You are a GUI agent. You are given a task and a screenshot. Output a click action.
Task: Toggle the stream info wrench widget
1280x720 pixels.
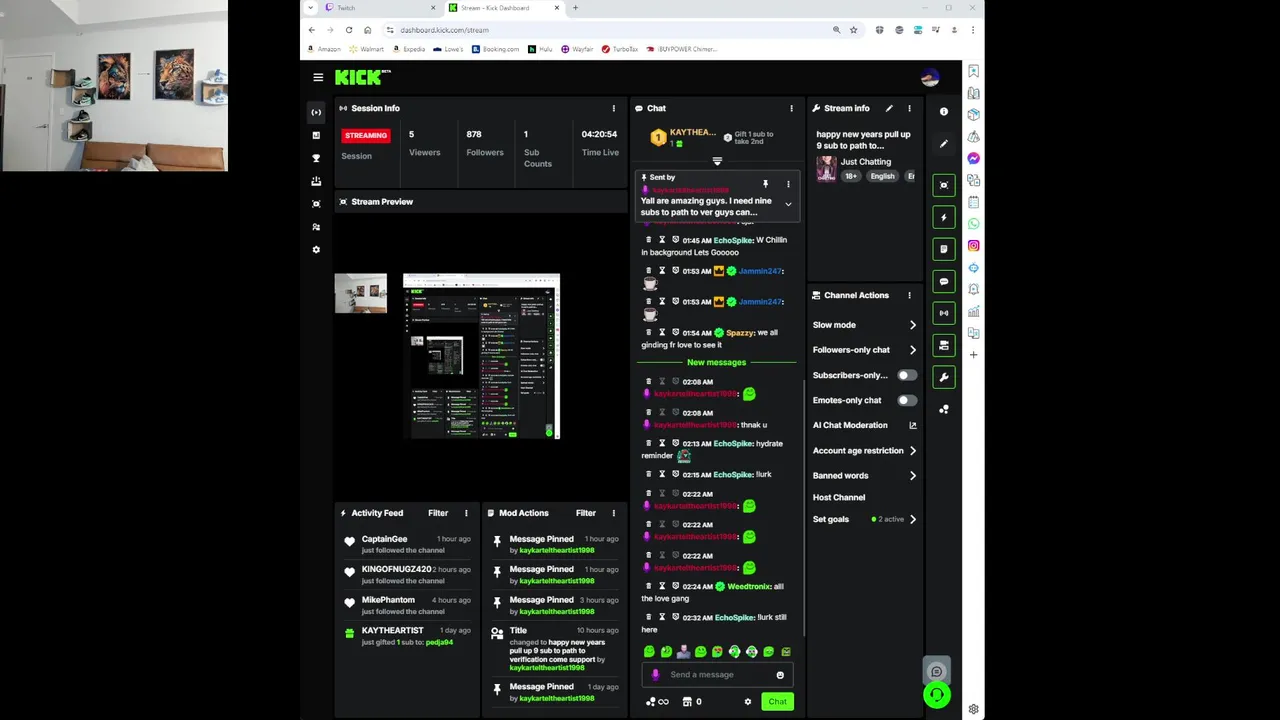pos(944,377)
